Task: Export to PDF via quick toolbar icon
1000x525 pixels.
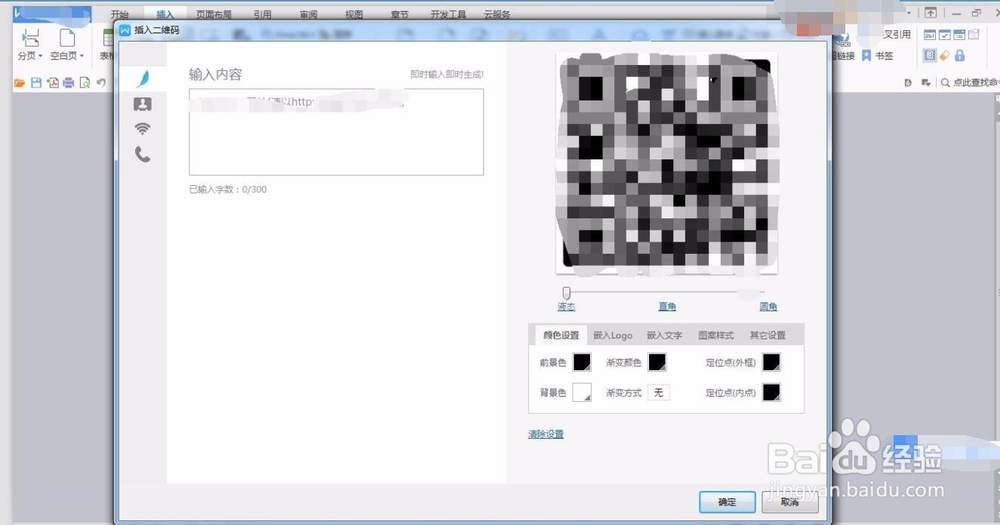Action: pyautogui.click(x=52, y=83)
